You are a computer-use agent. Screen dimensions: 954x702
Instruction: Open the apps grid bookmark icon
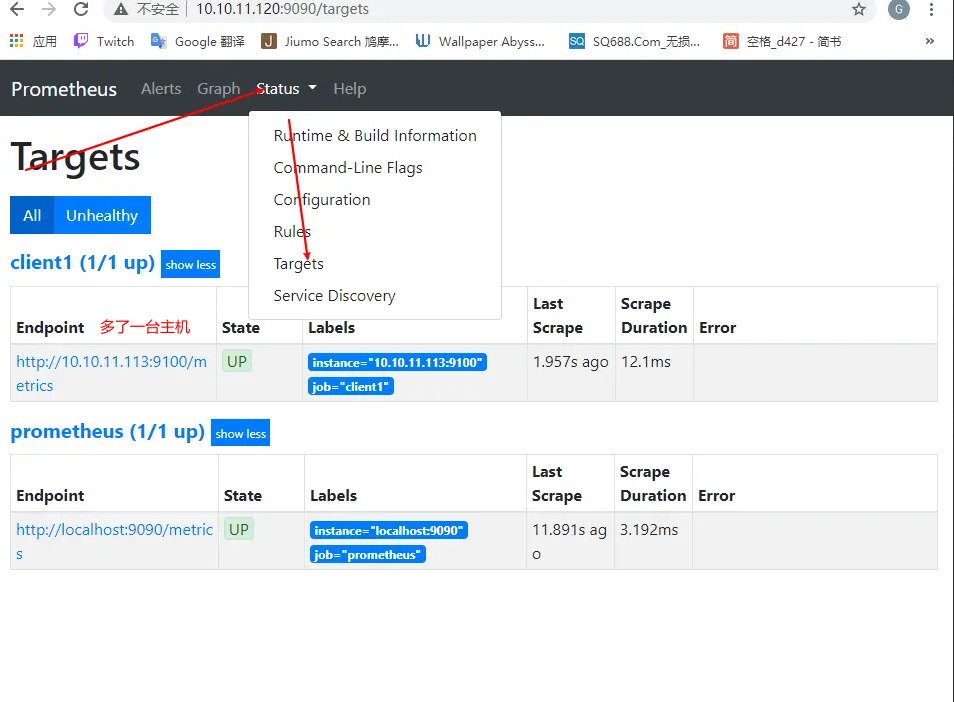[16, 41]
